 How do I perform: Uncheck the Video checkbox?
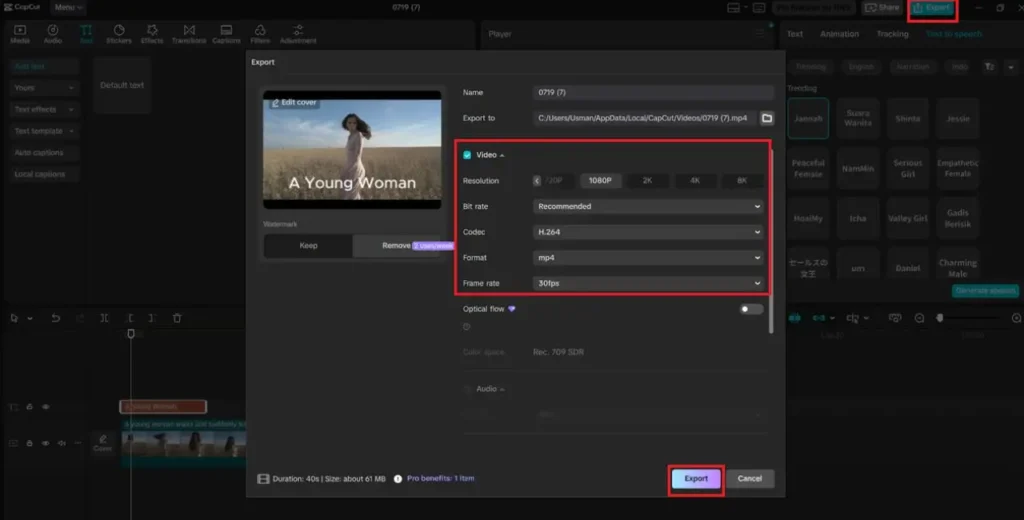coord(467,155)
